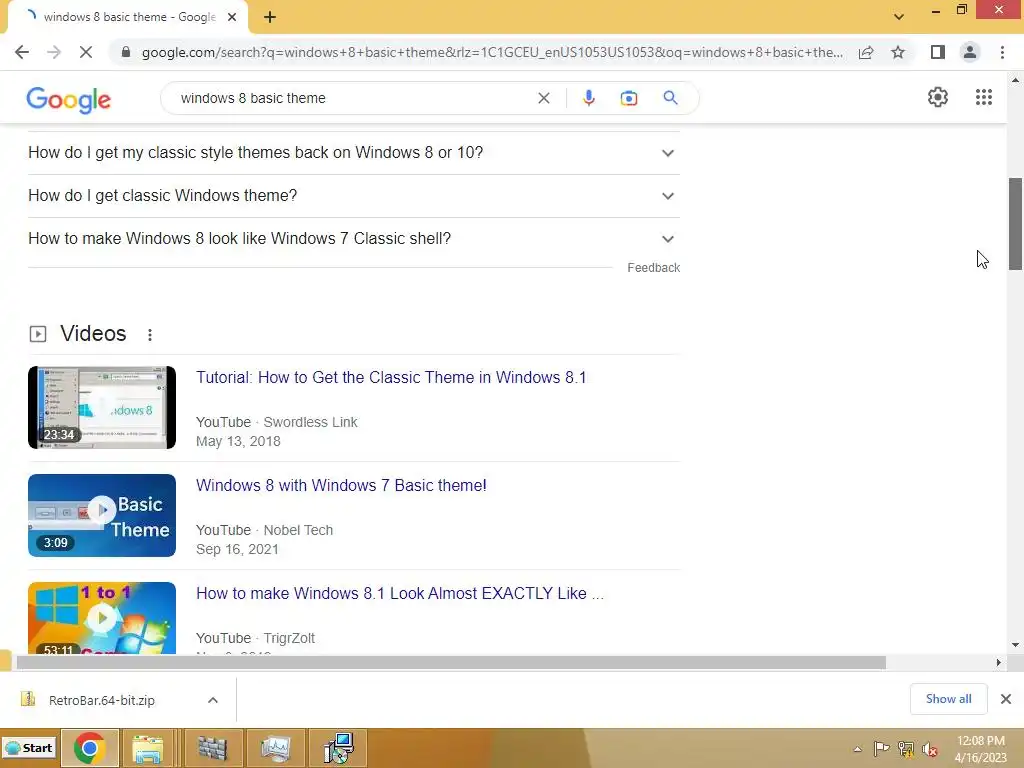Stop loading the page

[86, 52]
